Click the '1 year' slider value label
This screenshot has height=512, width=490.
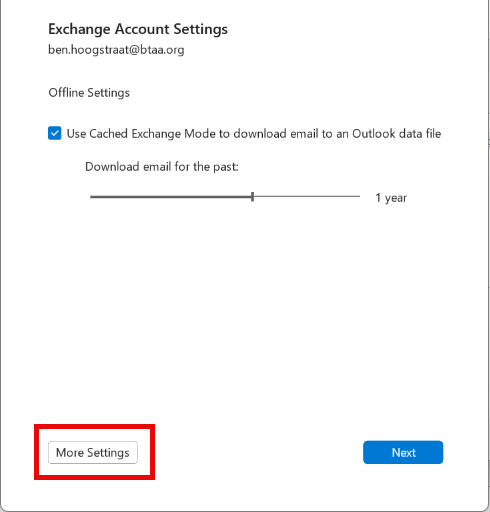point(391,198)
